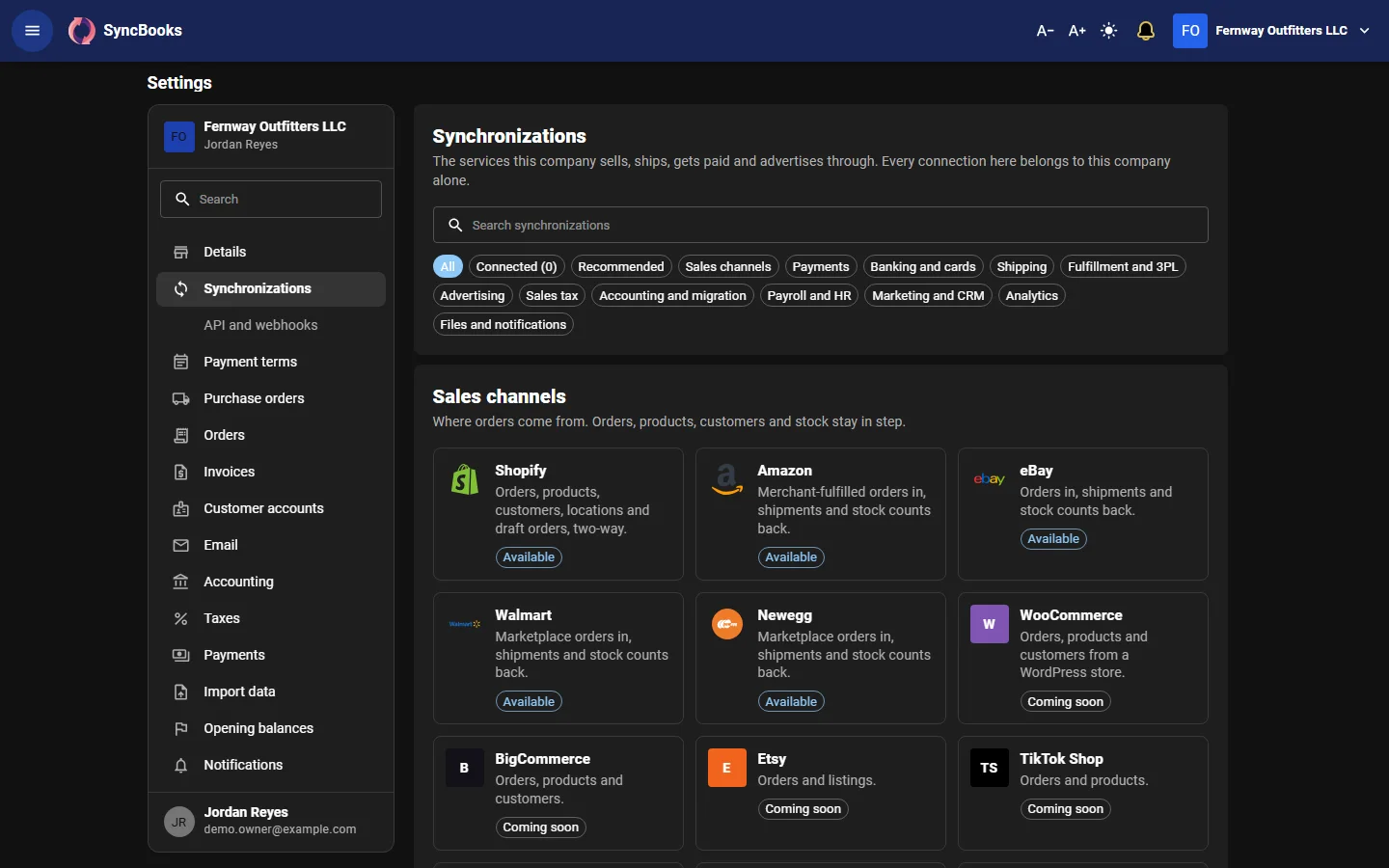
Task: Open Notifications settings in sidebar
Action: (x=271, y=765)
